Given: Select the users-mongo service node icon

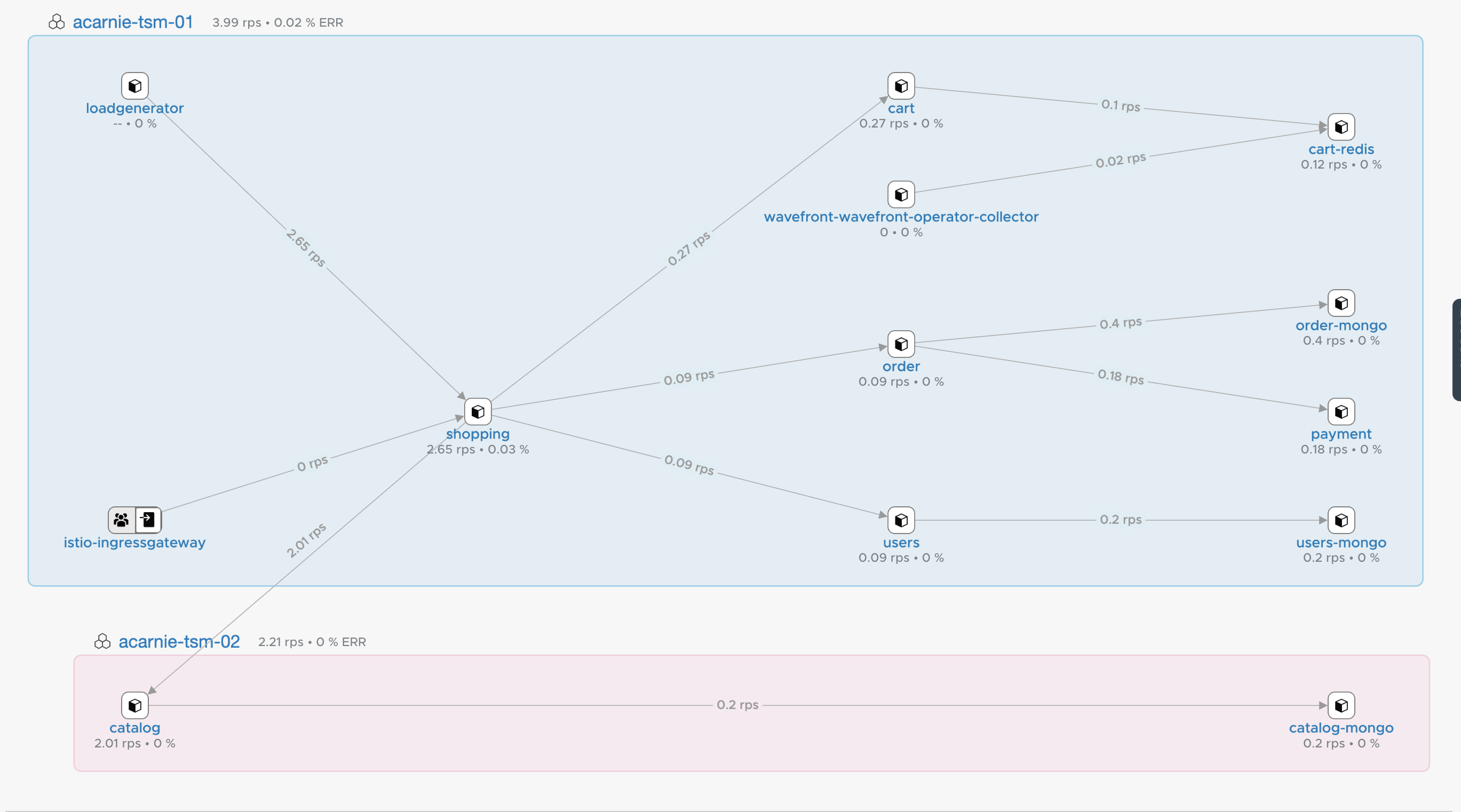Looking at the screenshot, I should click(x=1341, y=520).
